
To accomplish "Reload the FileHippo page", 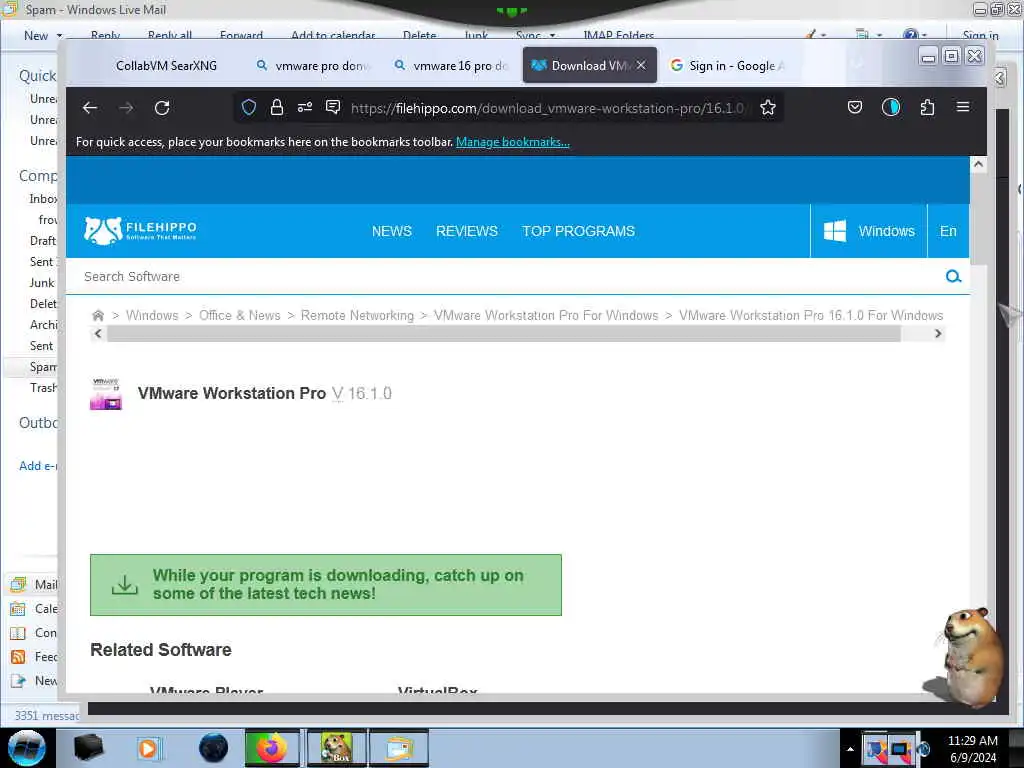I will click(x=162, y=108).
